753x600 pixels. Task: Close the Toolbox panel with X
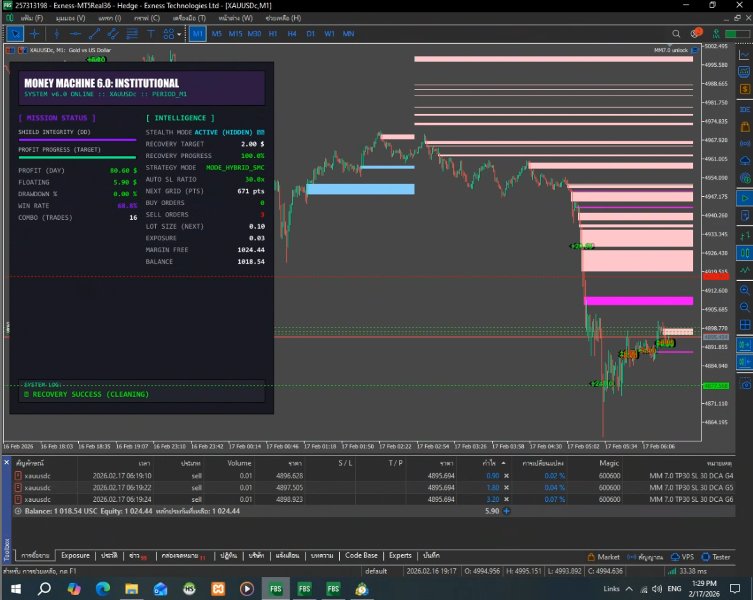[6, 462]
